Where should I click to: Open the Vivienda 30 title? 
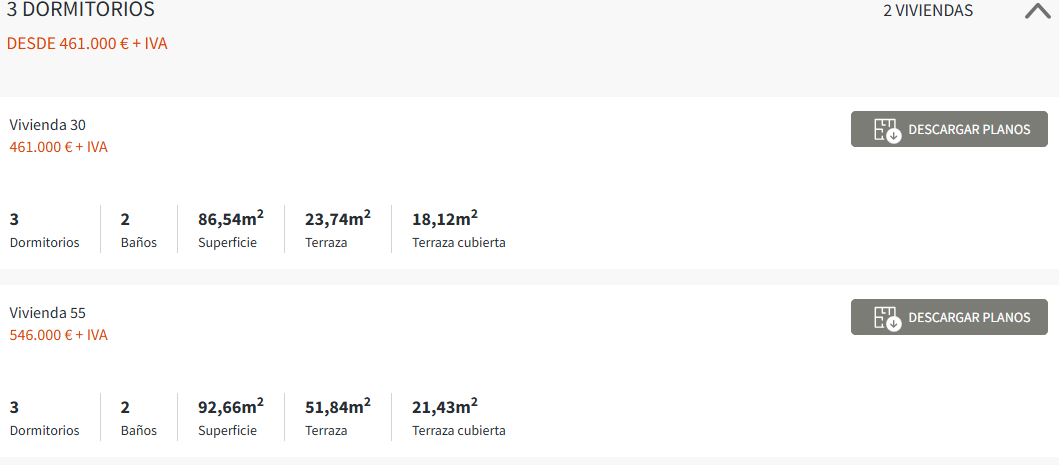(x=48, y=125)
